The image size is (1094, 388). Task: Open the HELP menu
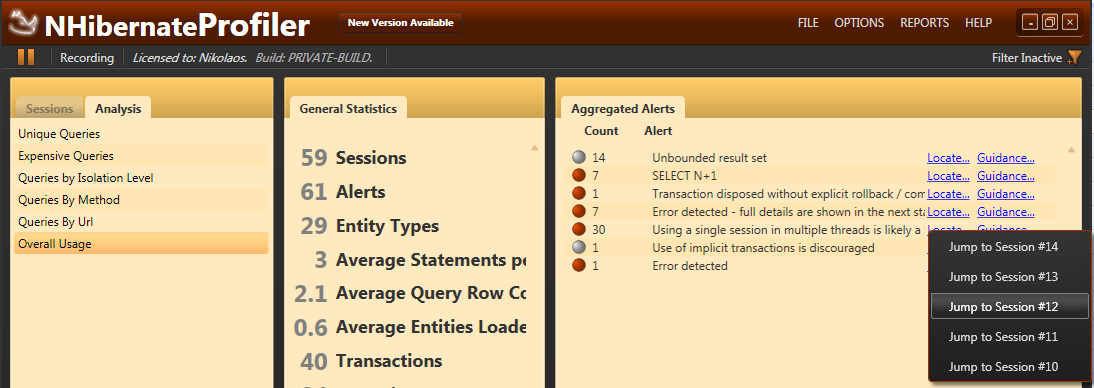[978, 23]
